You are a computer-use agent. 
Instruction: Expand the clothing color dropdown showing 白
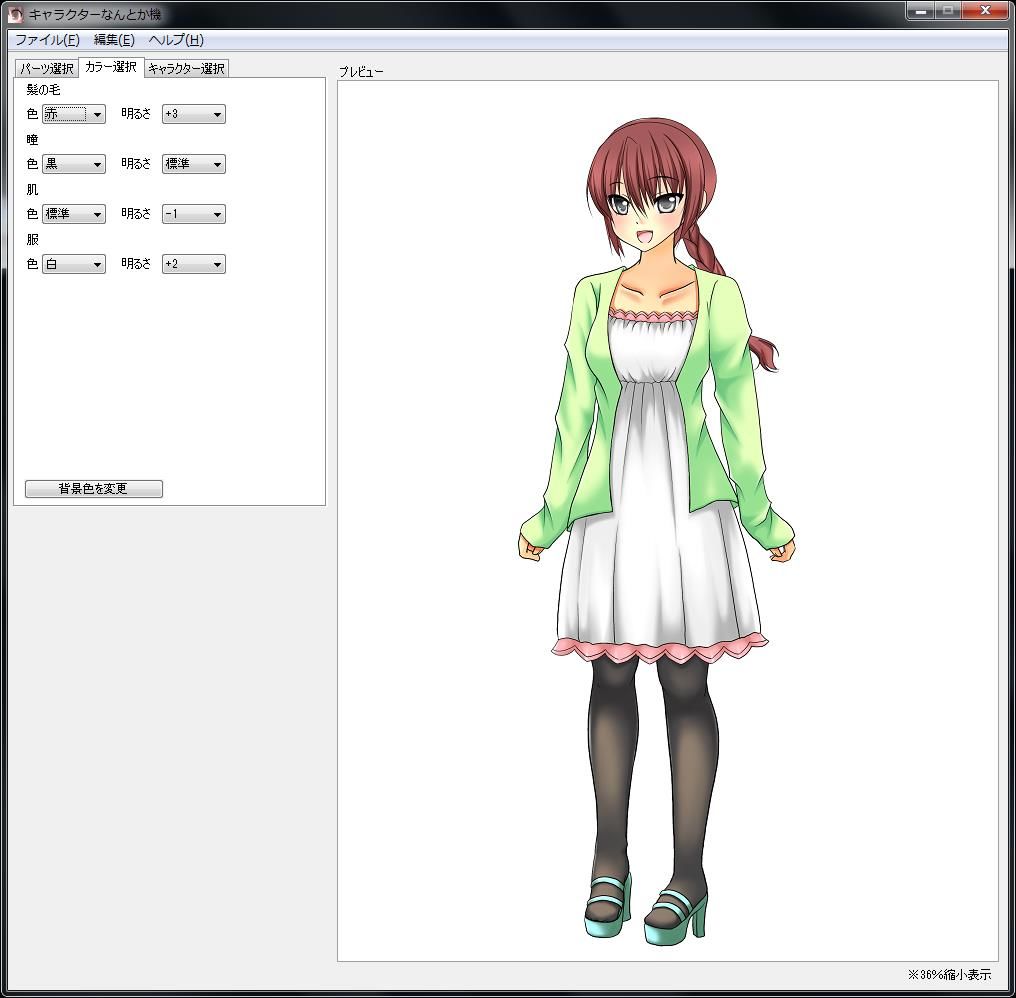click(74, 264)
